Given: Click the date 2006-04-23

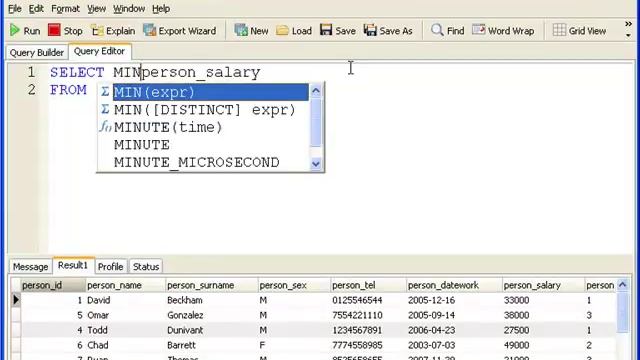Looking at the screenshot, I should [x=431, y=330].
